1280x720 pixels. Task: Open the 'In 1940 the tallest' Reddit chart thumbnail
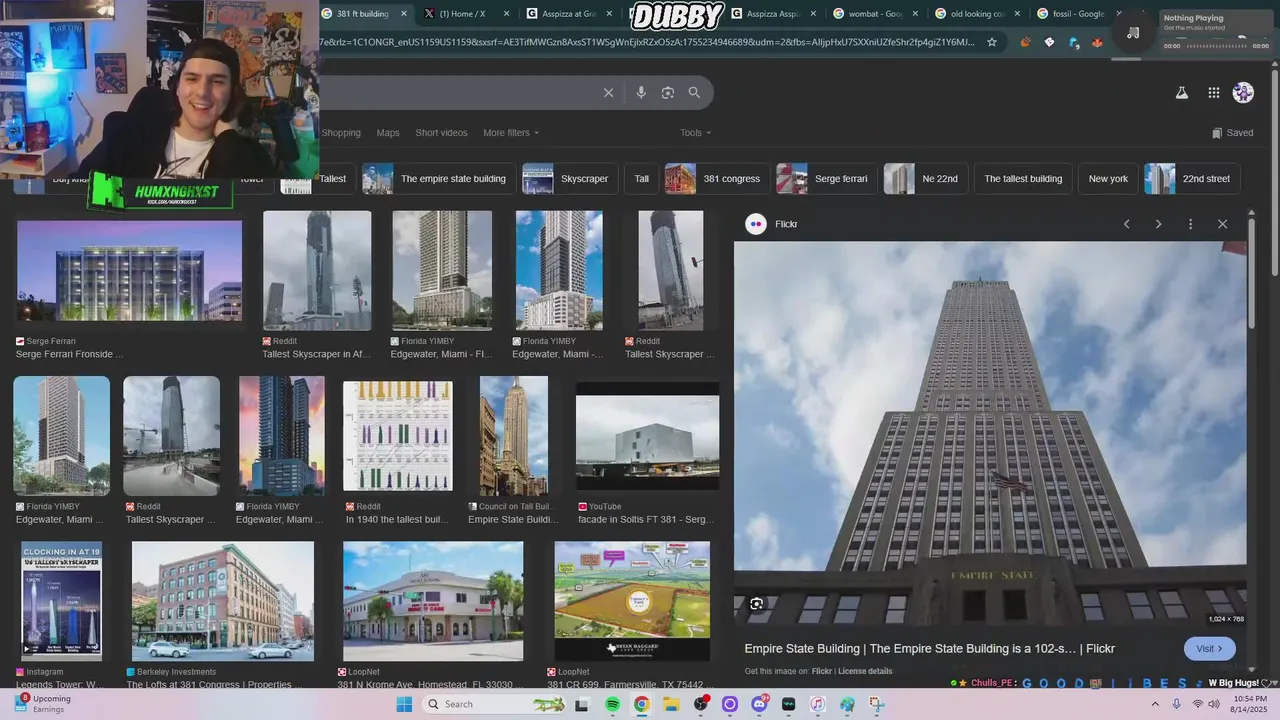[398, 436]
